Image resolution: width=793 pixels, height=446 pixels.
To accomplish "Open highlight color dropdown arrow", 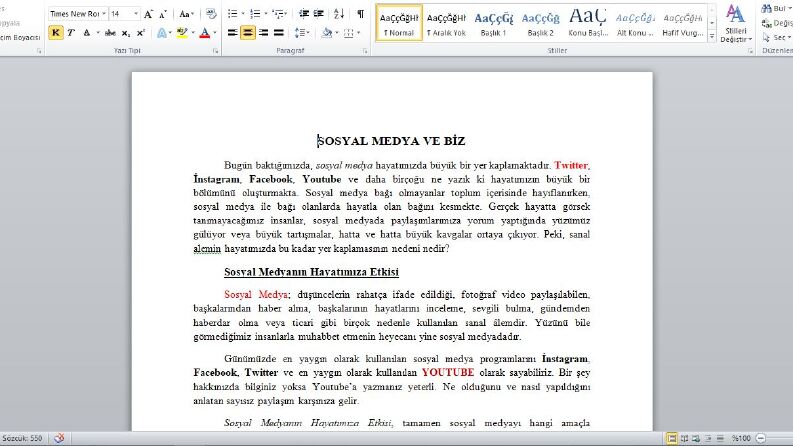I will pos(193,33).
